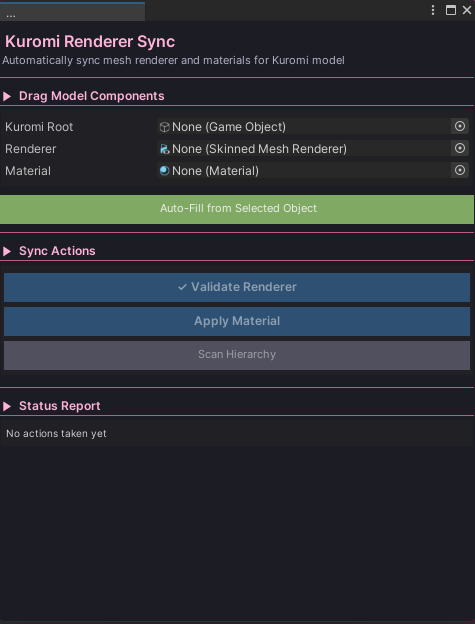Collapse the Drag Model Components section

tap(7, 96)
